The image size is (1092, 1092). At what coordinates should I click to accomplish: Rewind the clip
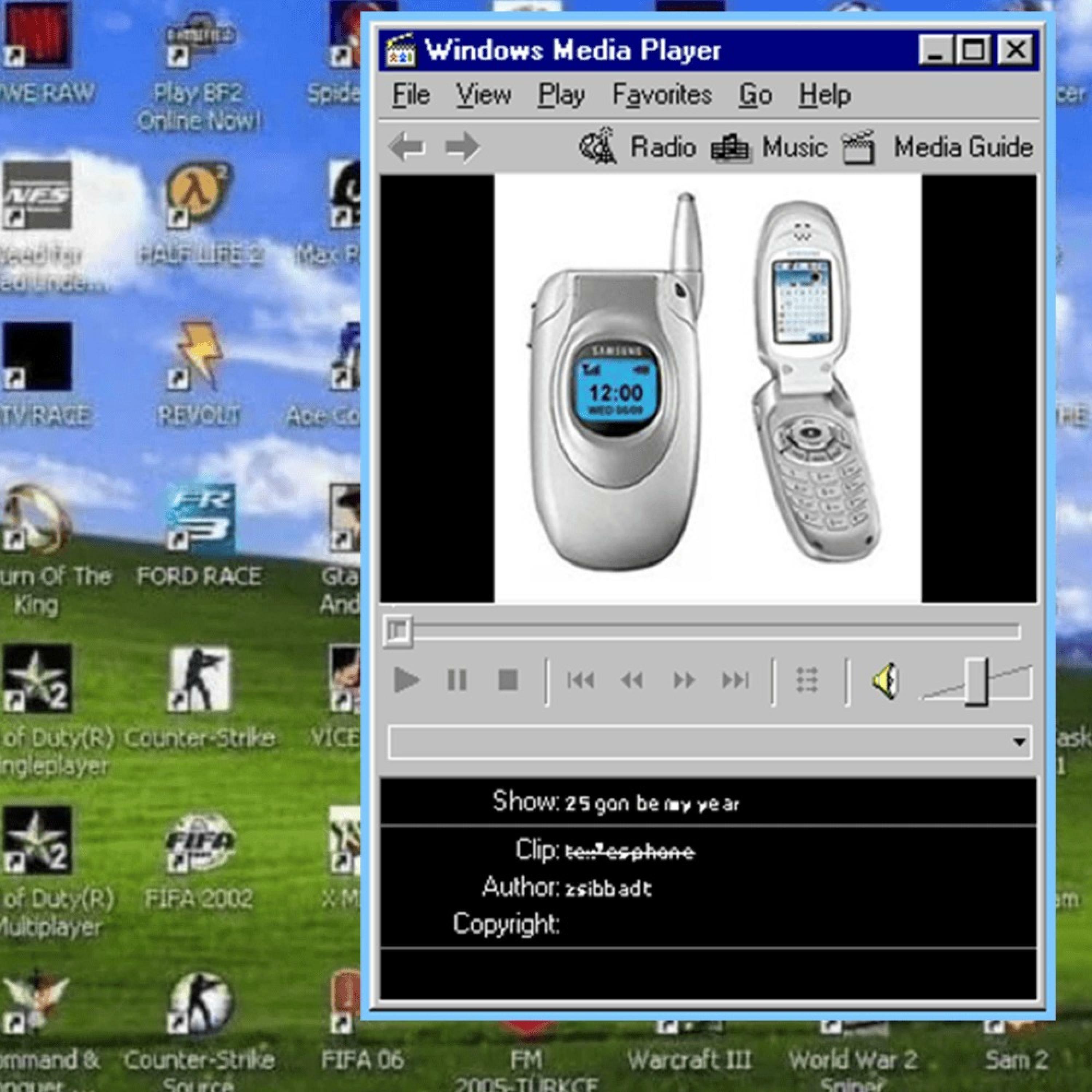pyautogui.click(x=631, y=680)
